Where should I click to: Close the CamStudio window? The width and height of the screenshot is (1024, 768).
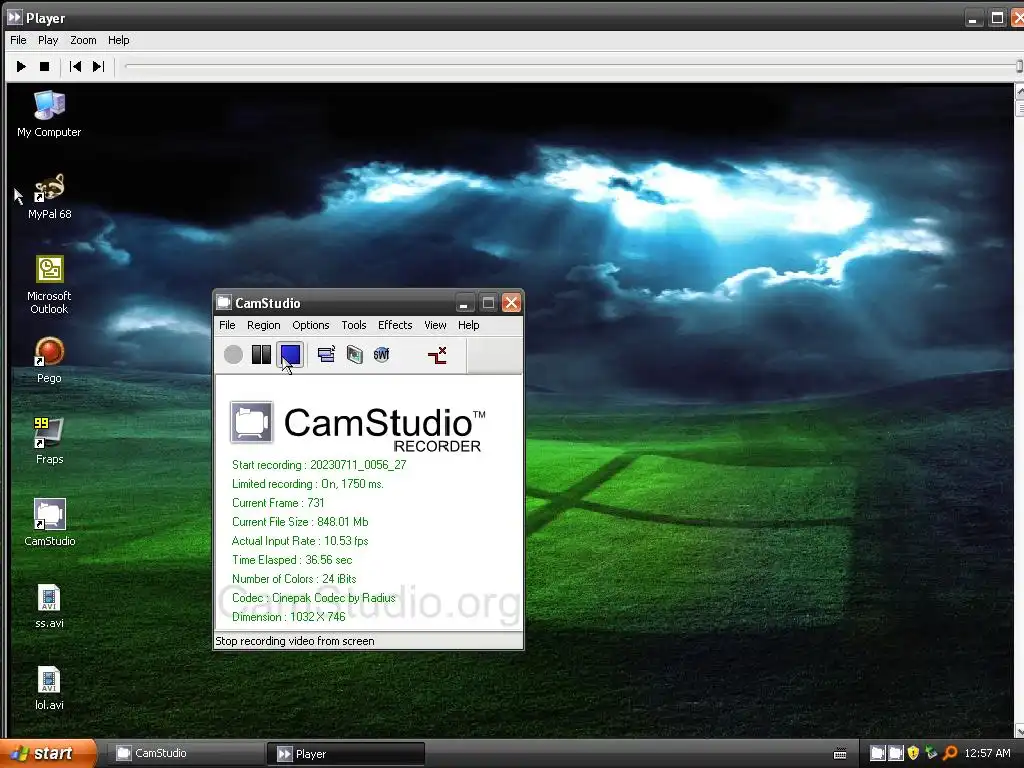pos(511,303)
